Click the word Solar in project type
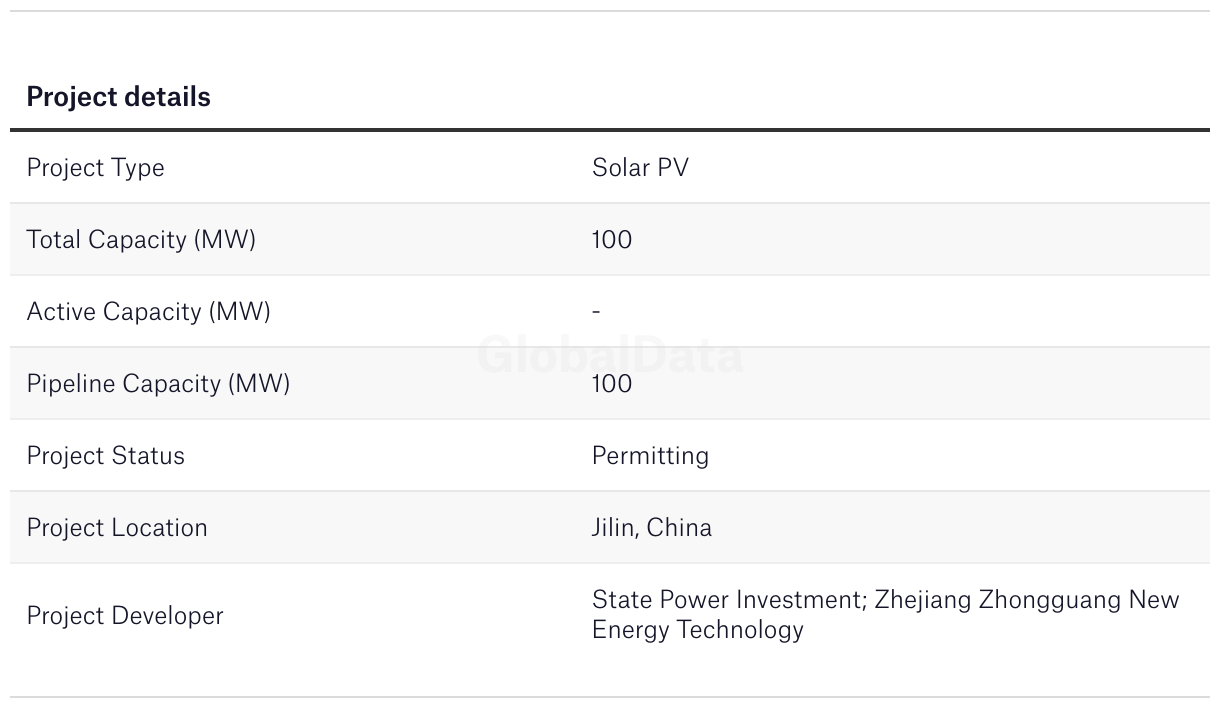The width and height of the screenshot is (1220, 708). tap(619, 167)
